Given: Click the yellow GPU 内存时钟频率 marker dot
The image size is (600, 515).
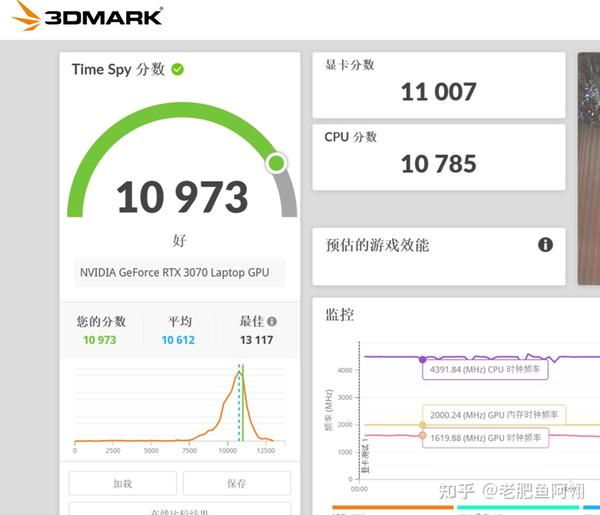Looking at the screenshot, I should click(422, 424).
